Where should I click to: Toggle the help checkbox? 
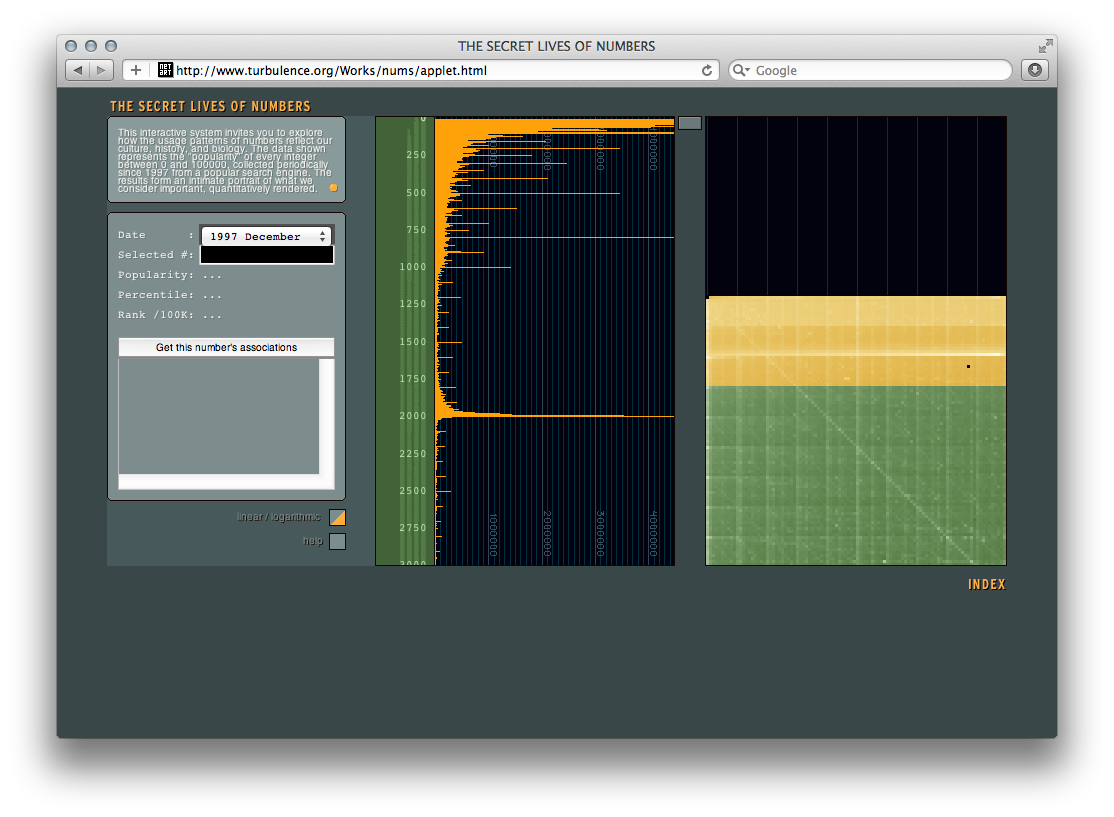(x=337, y=541)
